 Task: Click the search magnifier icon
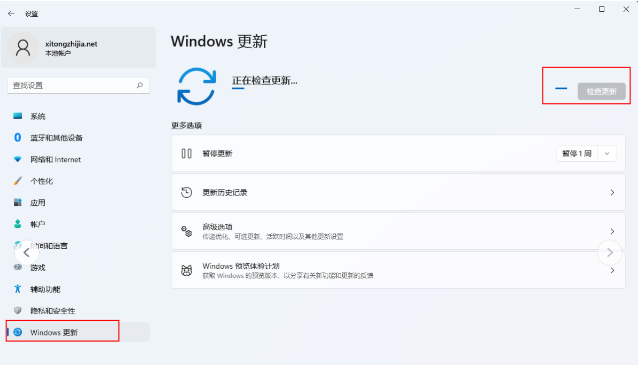click(x=140, y=85)
